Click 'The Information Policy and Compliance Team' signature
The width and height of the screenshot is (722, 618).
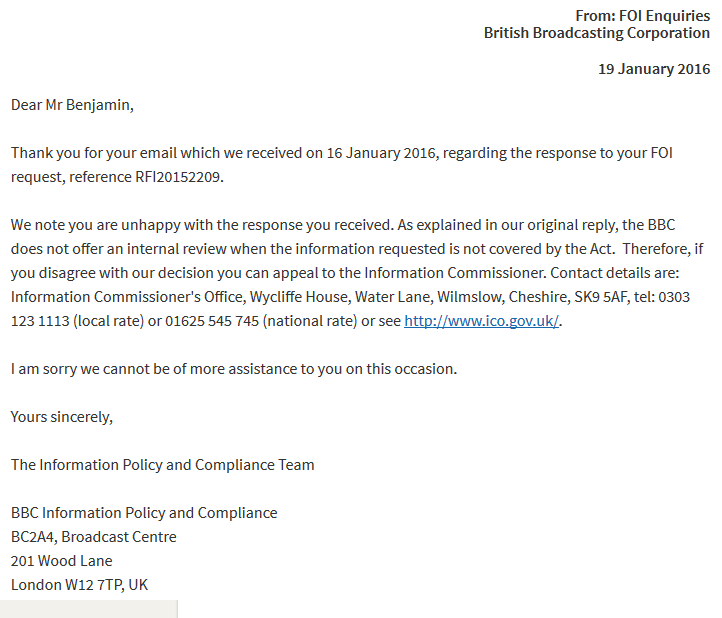[163, 465]
